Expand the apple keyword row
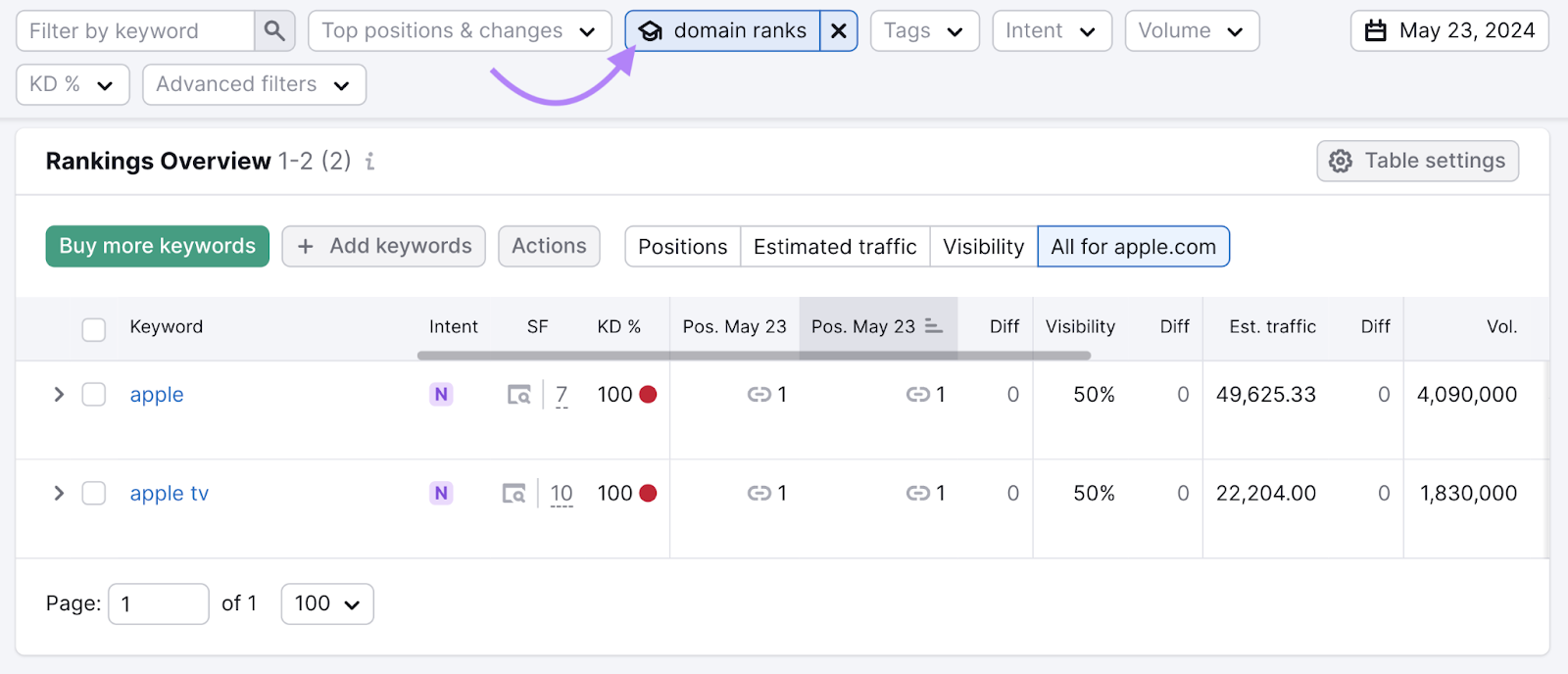The image size is (1568, 674). [x=59, y=395]
